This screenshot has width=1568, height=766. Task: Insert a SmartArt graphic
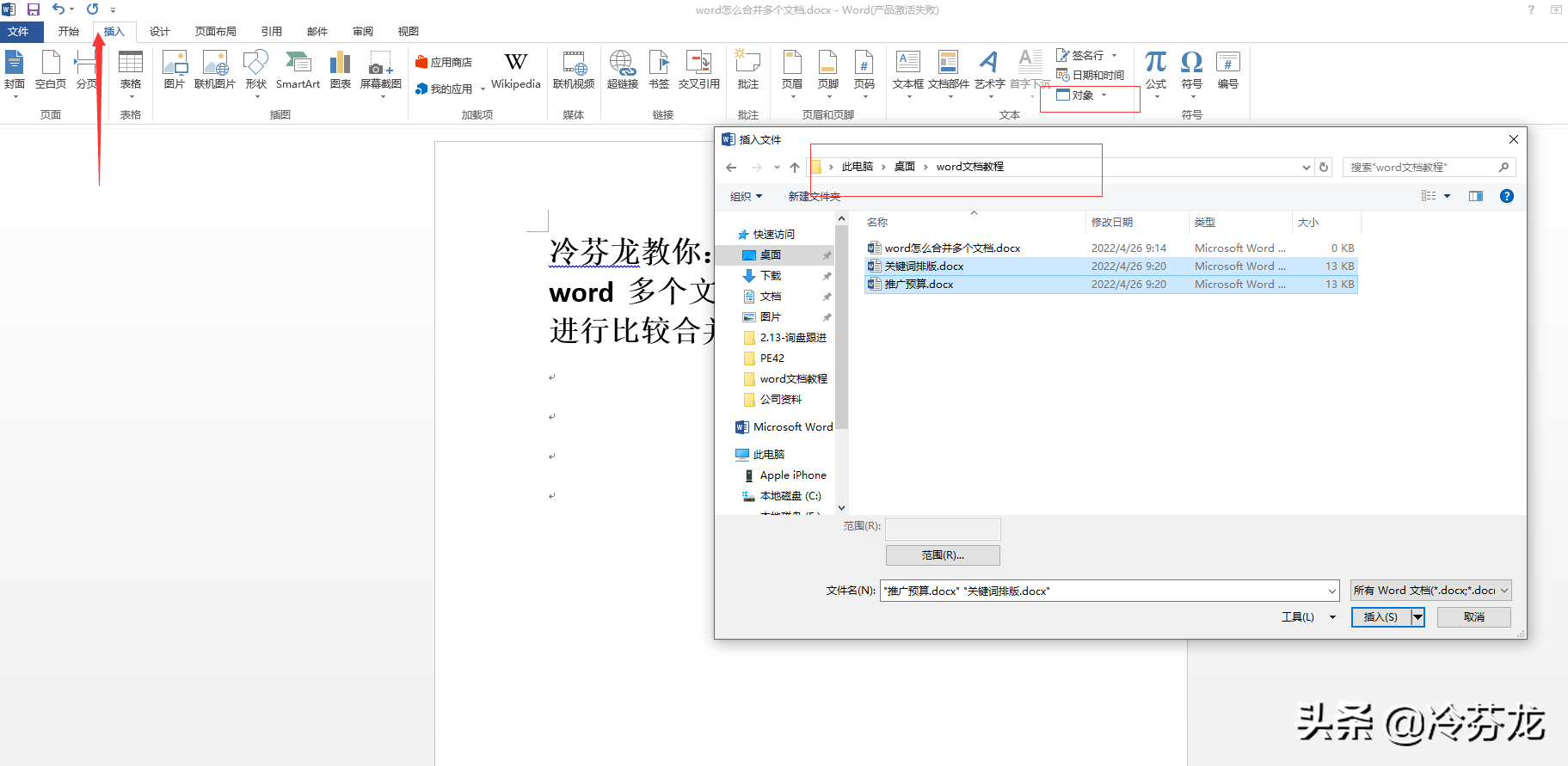coord(298,70)
